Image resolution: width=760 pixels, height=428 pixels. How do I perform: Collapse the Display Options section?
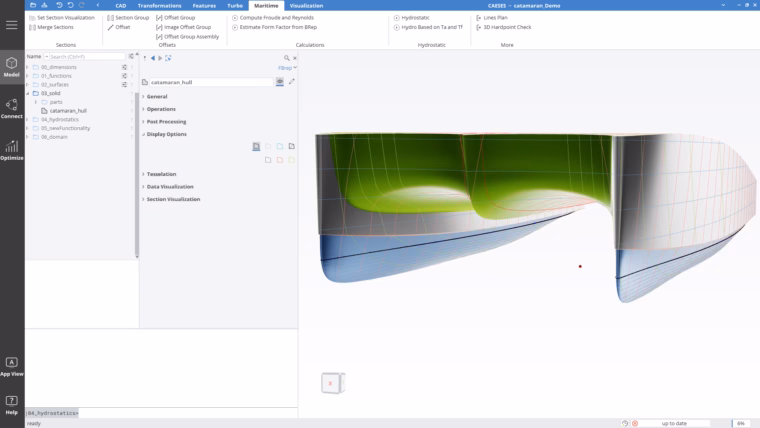pyautogui.click(x=143, y=134)
